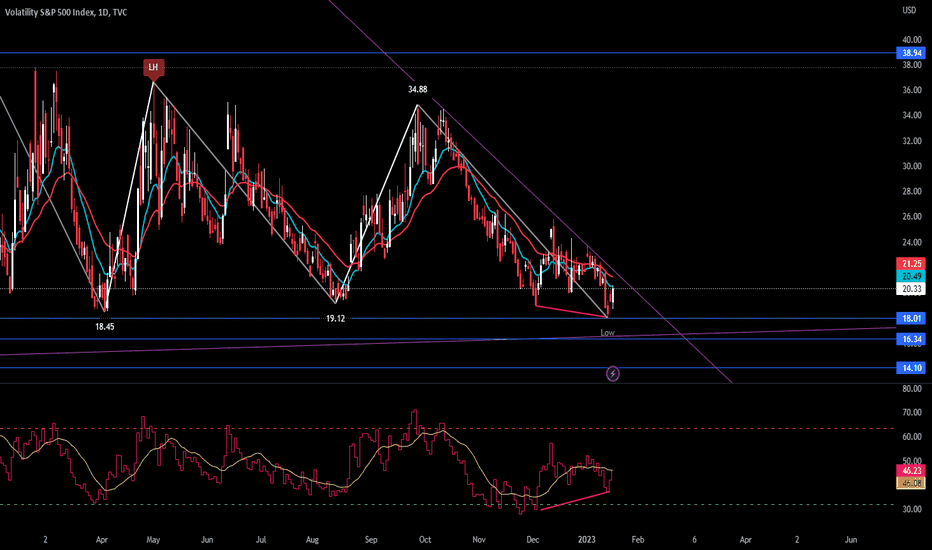Click the 40.00 price scale value
The height and width of the screenshot is (550, 932).
coord(912,40)
